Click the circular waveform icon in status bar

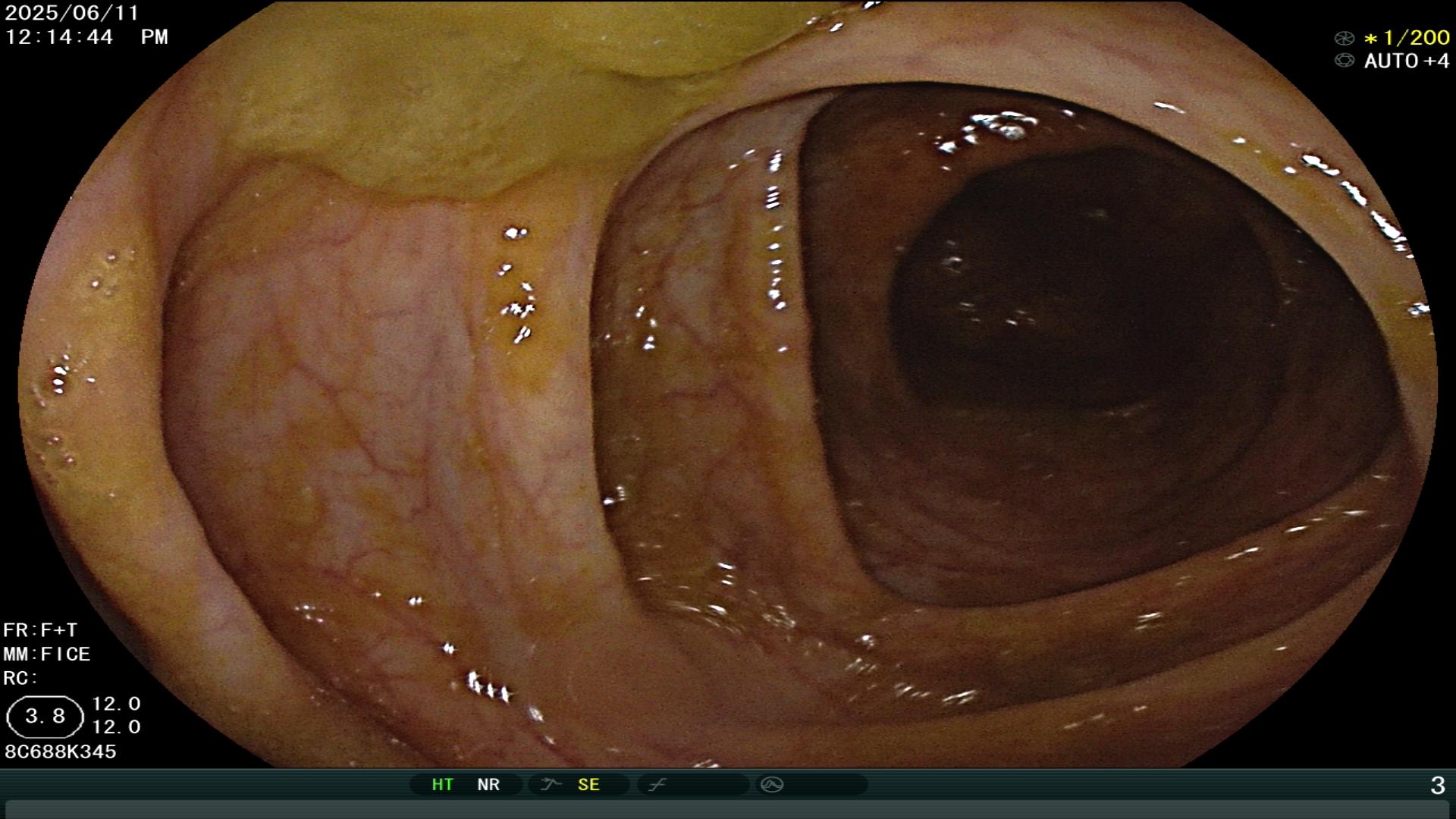tap(772, 785)
